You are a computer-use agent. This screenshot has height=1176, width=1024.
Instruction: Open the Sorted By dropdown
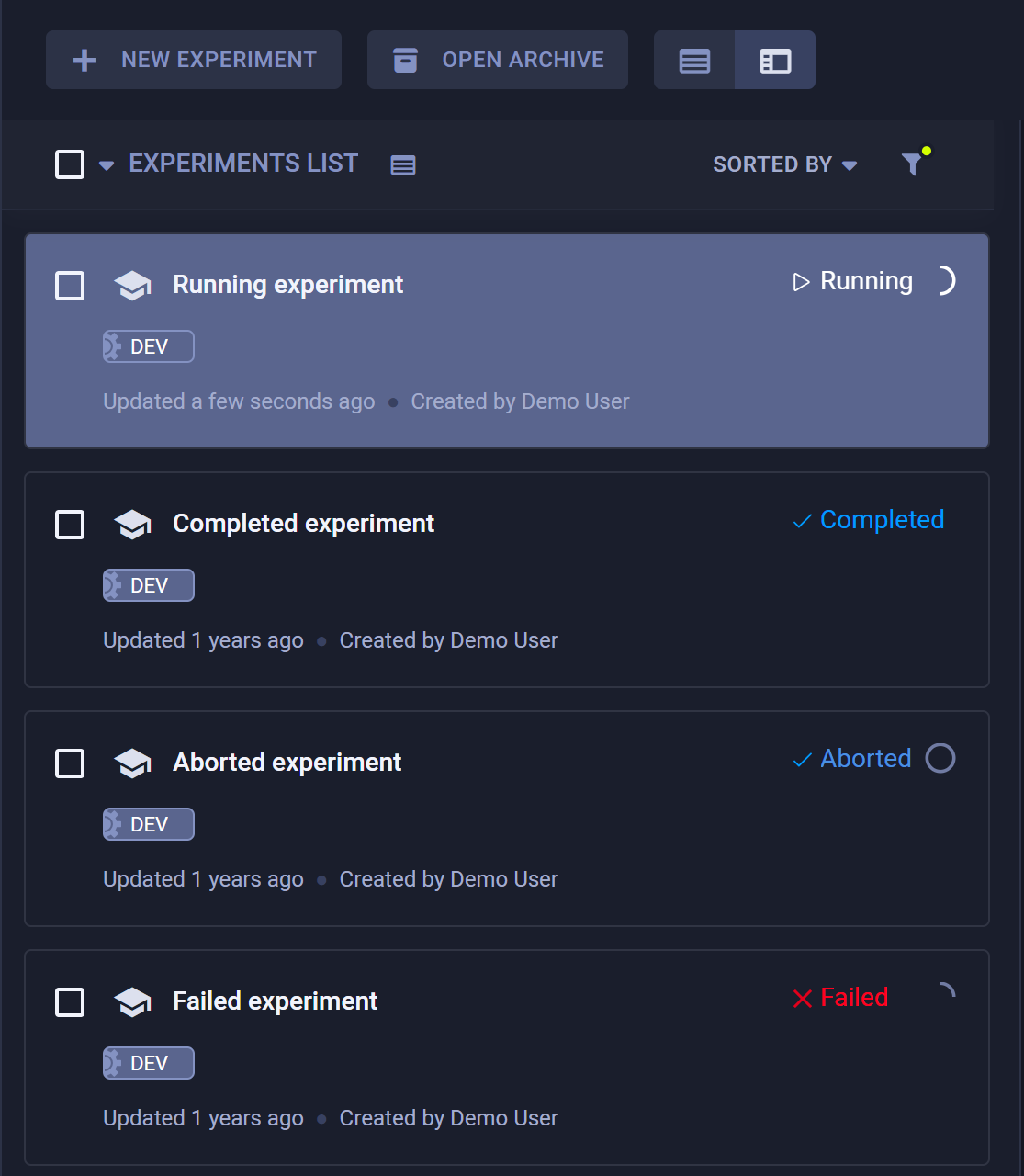click(784, 164)
